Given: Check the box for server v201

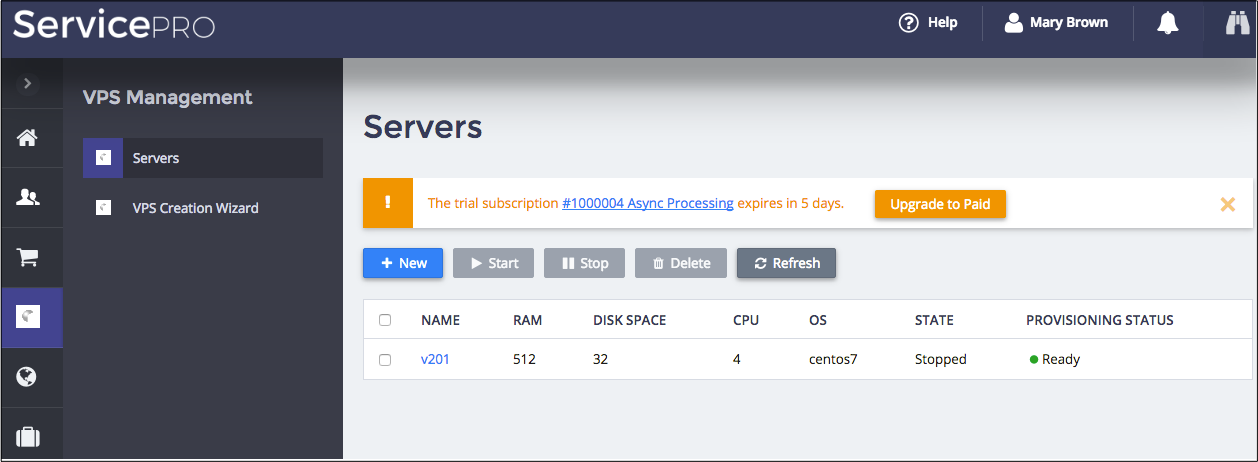Looking at the screenshot, I should point(385,360).
